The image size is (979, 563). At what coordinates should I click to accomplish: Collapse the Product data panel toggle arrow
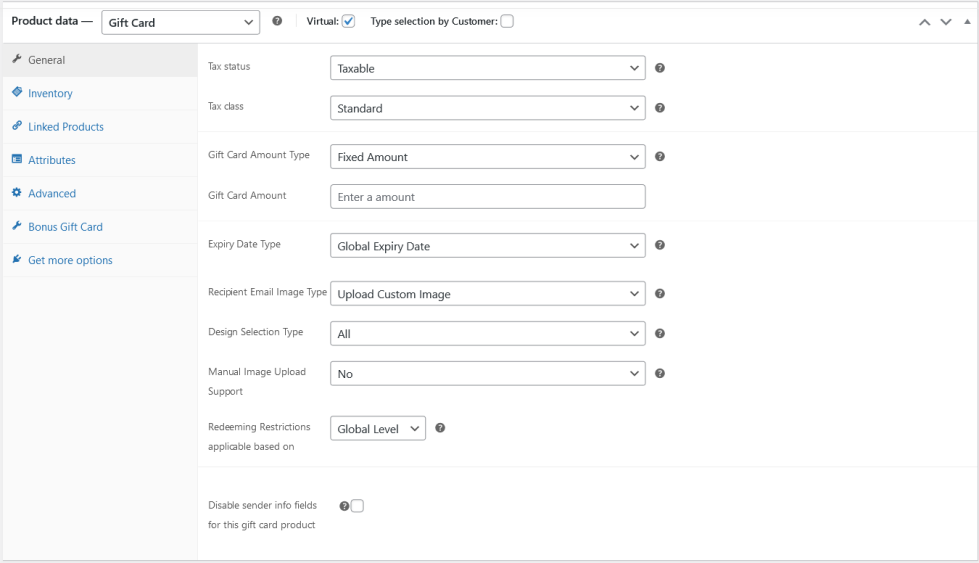click(x=965, y=23)
